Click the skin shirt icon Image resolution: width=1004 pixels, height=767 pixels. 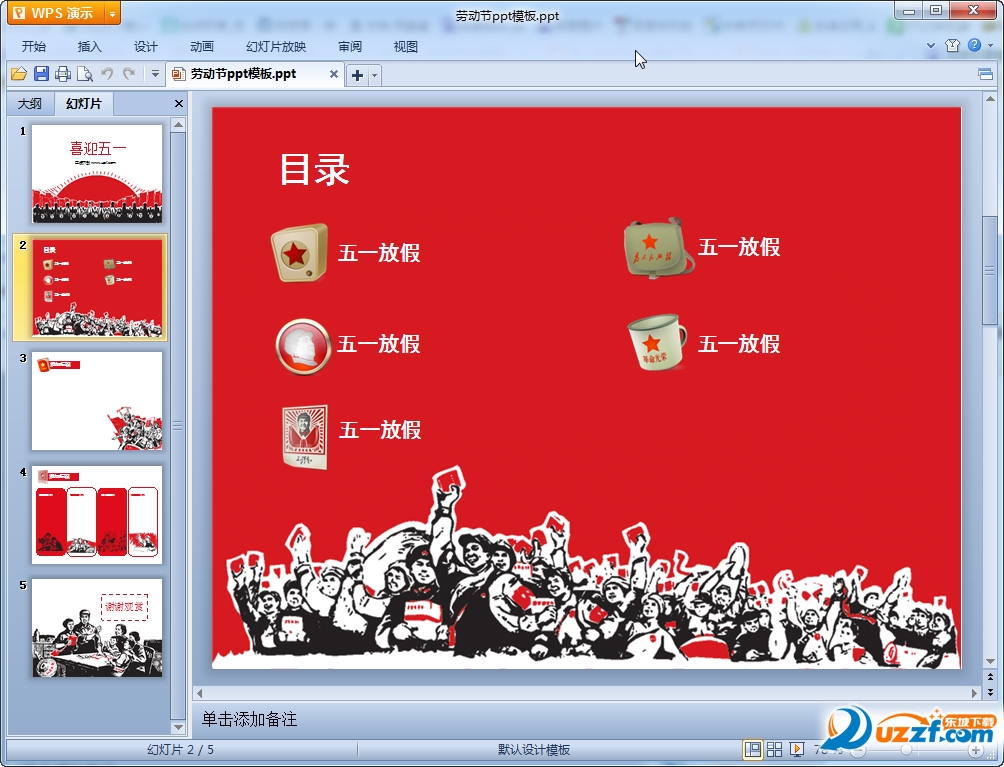pos(952,45)
